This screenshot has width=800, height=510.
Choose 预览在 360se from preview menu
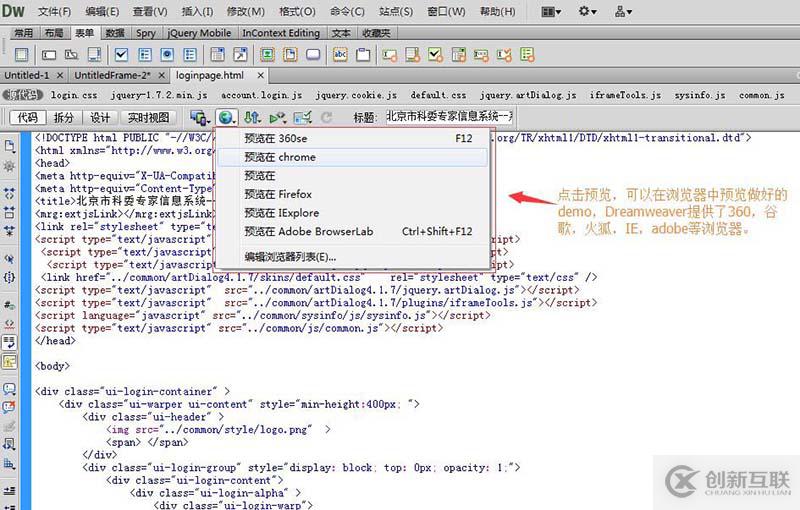pos(352,138)
